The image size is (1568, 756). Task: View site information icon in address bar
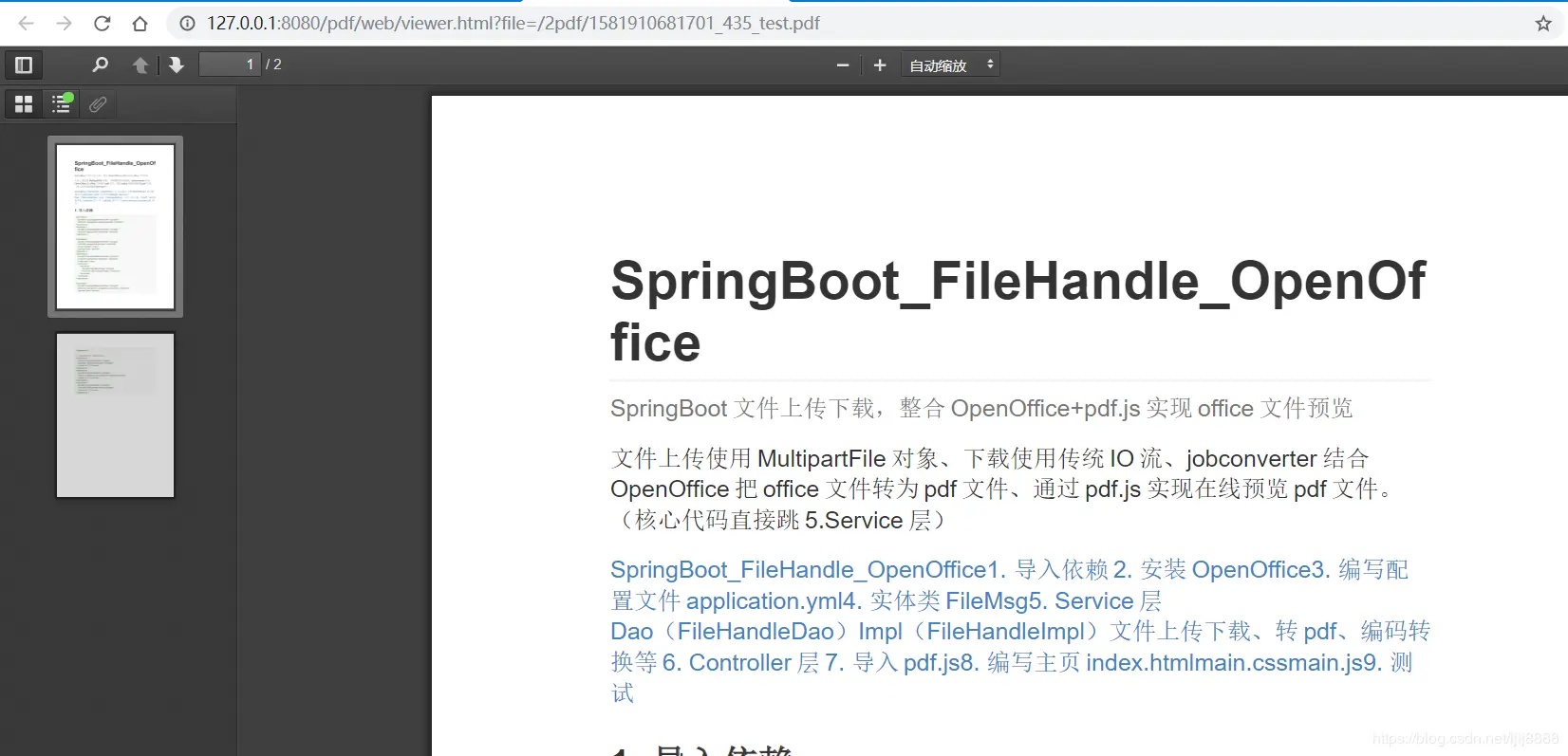pos(188,23)
